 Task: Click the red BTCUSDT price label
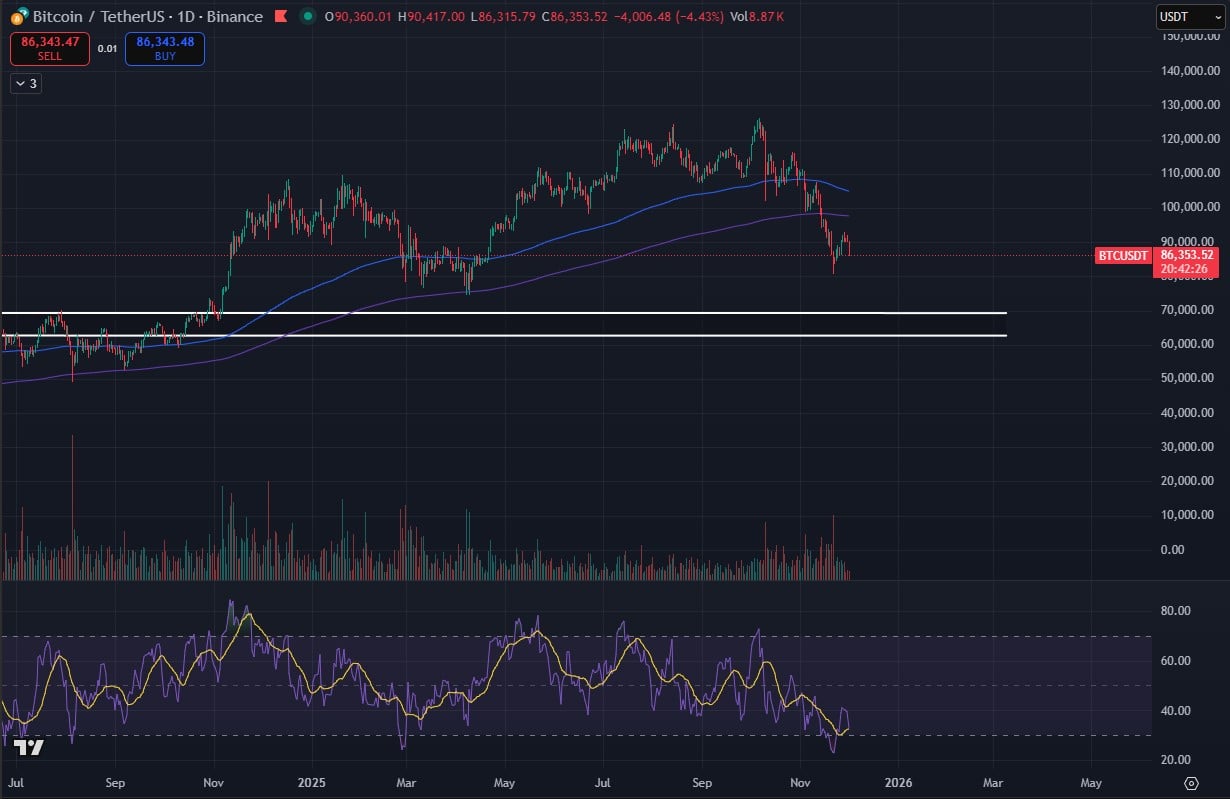point(1122,256)
